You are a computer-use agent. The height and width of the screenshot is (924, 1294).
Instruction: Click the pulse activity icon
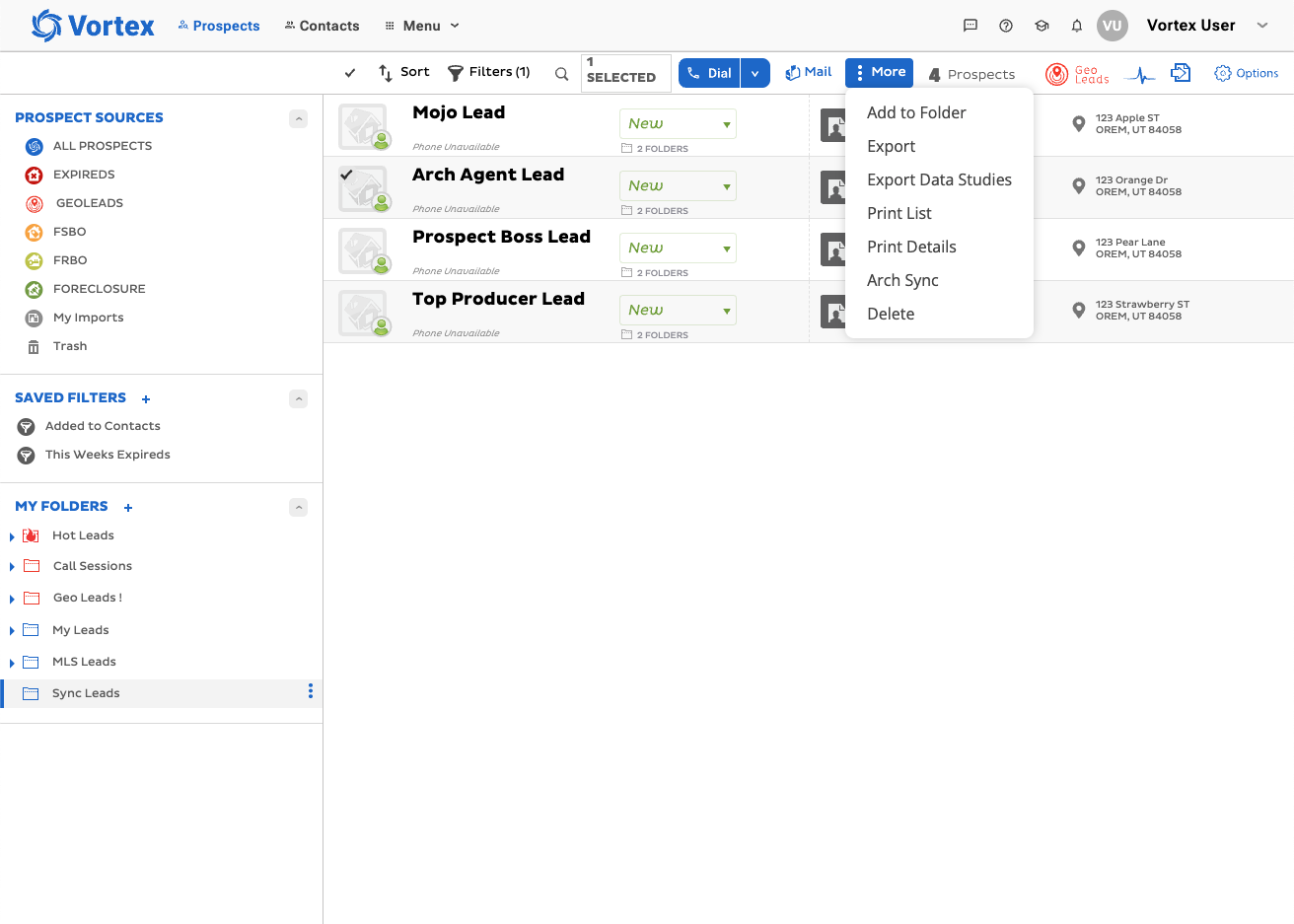(x=1140, y=74)
